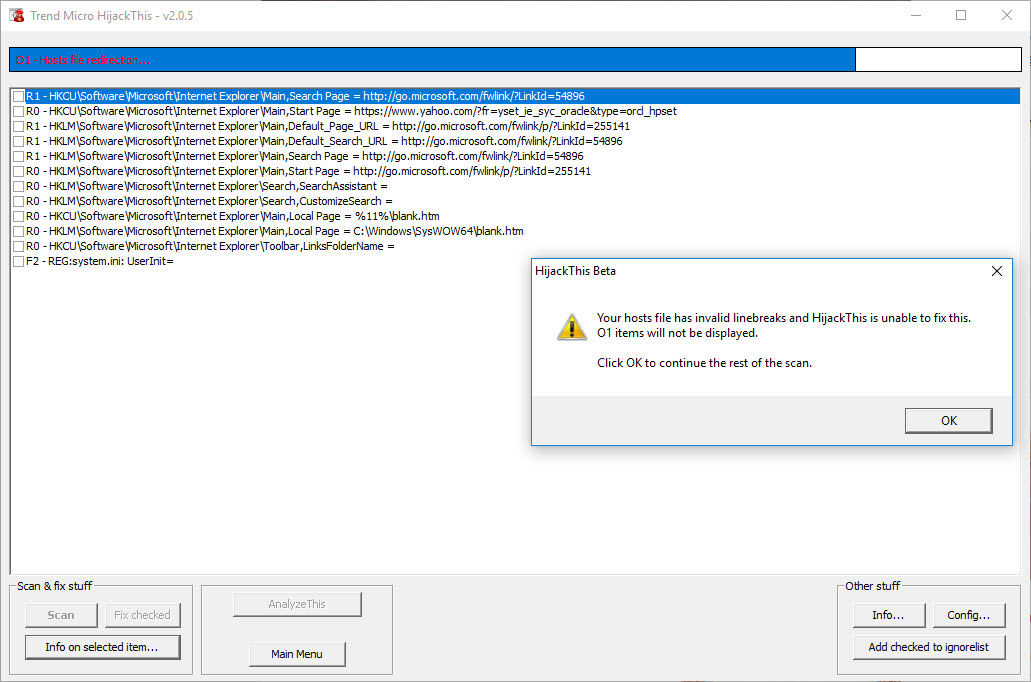Viewport: 1031px width, 682px height.
Task: Minimize the HijackThis window
Action: (x=916, y=15)
